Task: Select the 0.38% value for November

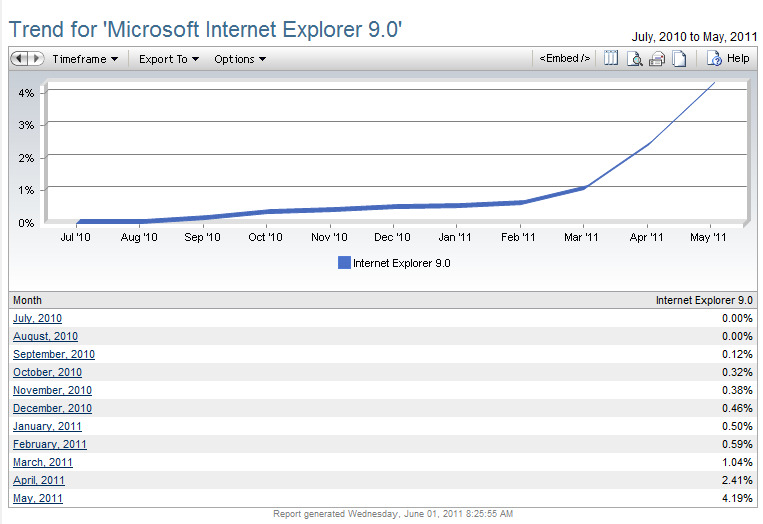Action: [737, 390]
